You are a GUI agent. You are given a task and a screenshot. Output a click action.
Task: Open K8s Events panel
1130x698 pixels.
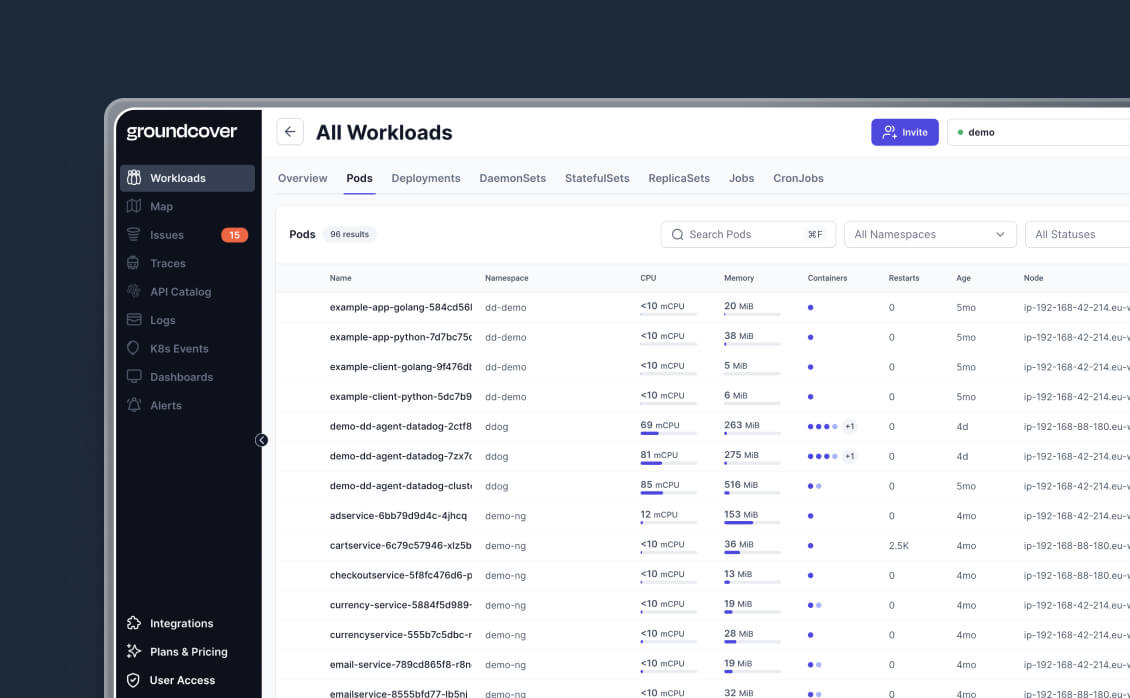click(135, 348)
